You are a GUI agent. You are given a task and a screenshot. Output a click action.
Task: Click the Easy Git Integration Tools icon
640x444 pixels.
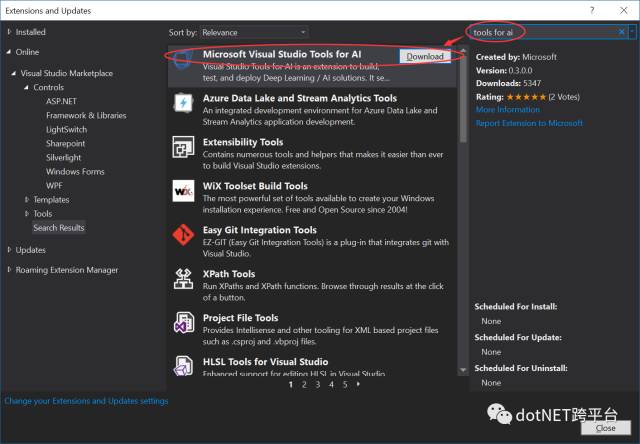pos(183,235)
